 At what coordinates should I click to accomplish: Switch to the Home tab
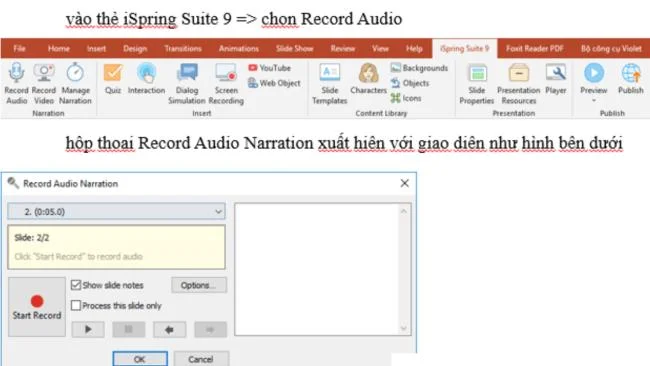(58, 48)
